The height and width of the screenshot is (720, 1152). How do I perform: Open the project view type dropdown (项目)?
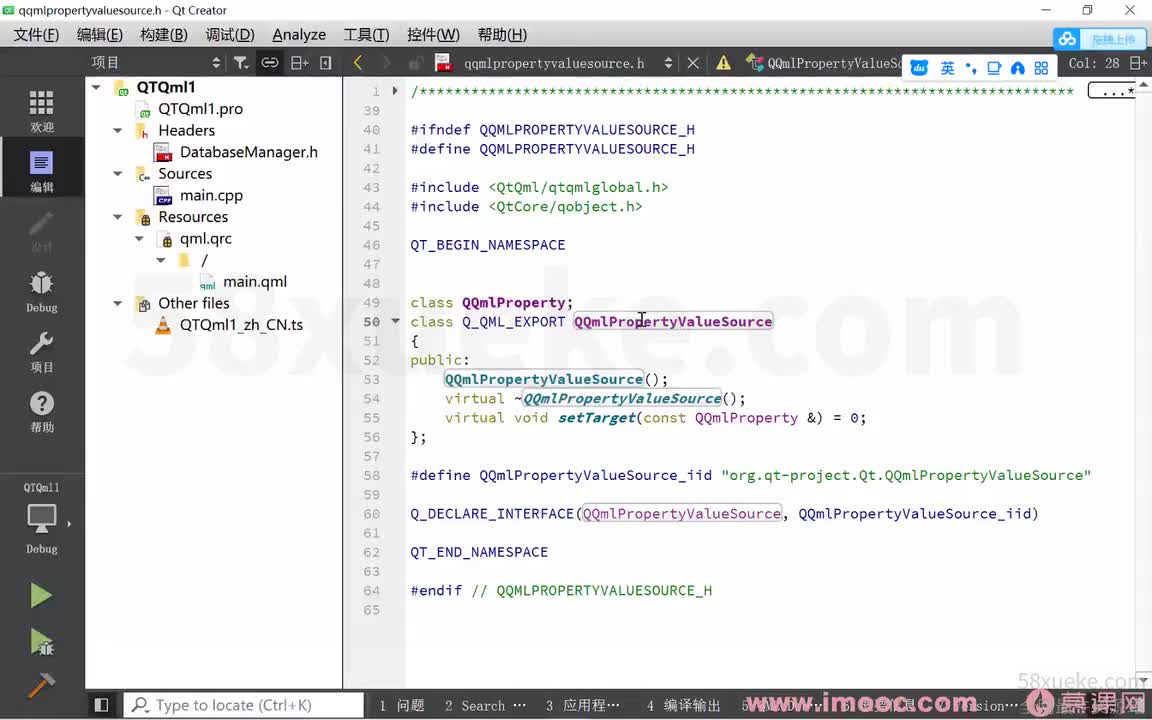(156, 63)
